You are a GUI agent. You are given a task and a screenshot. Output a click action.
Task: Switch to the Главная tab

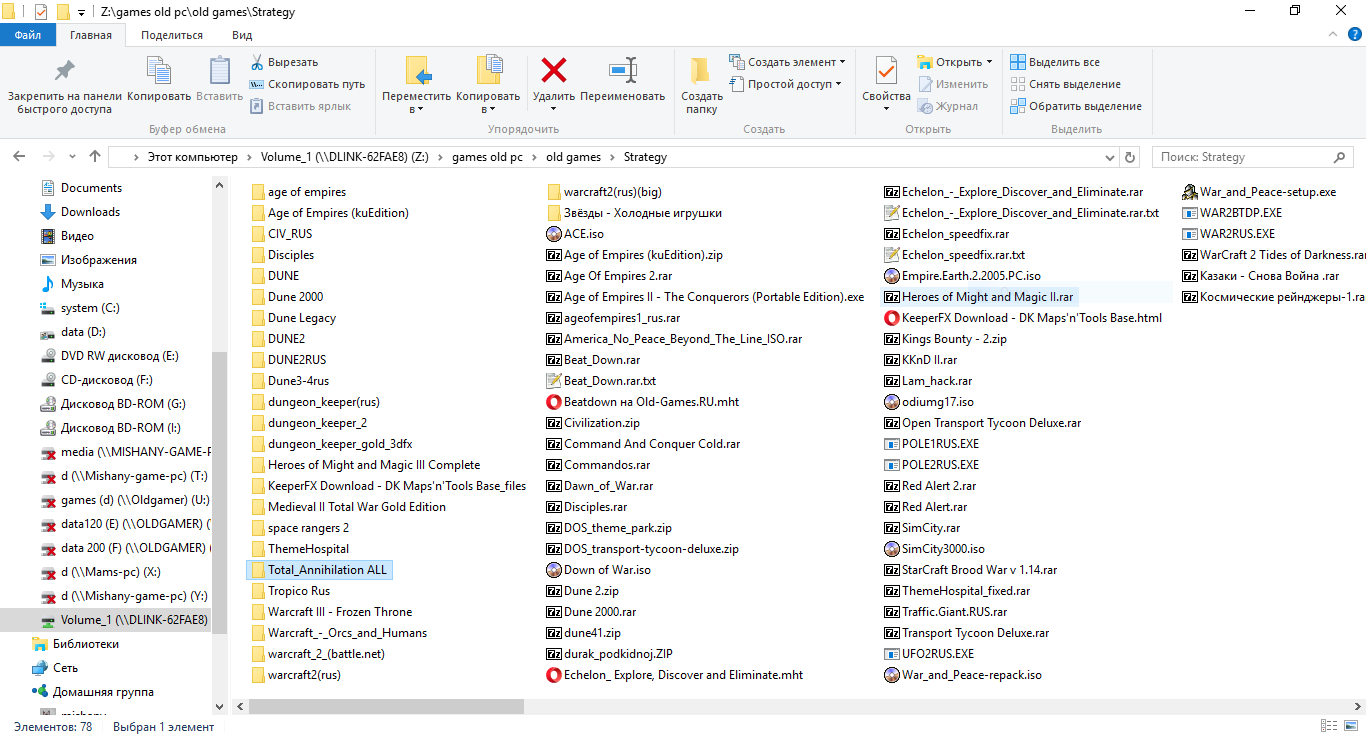[91, 35]
